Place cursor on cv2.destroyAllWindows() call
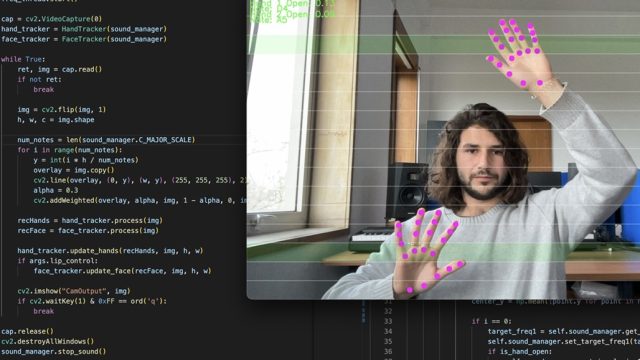Image resolution: width=640 pixels, height=360 pixels. coord(47,341)
